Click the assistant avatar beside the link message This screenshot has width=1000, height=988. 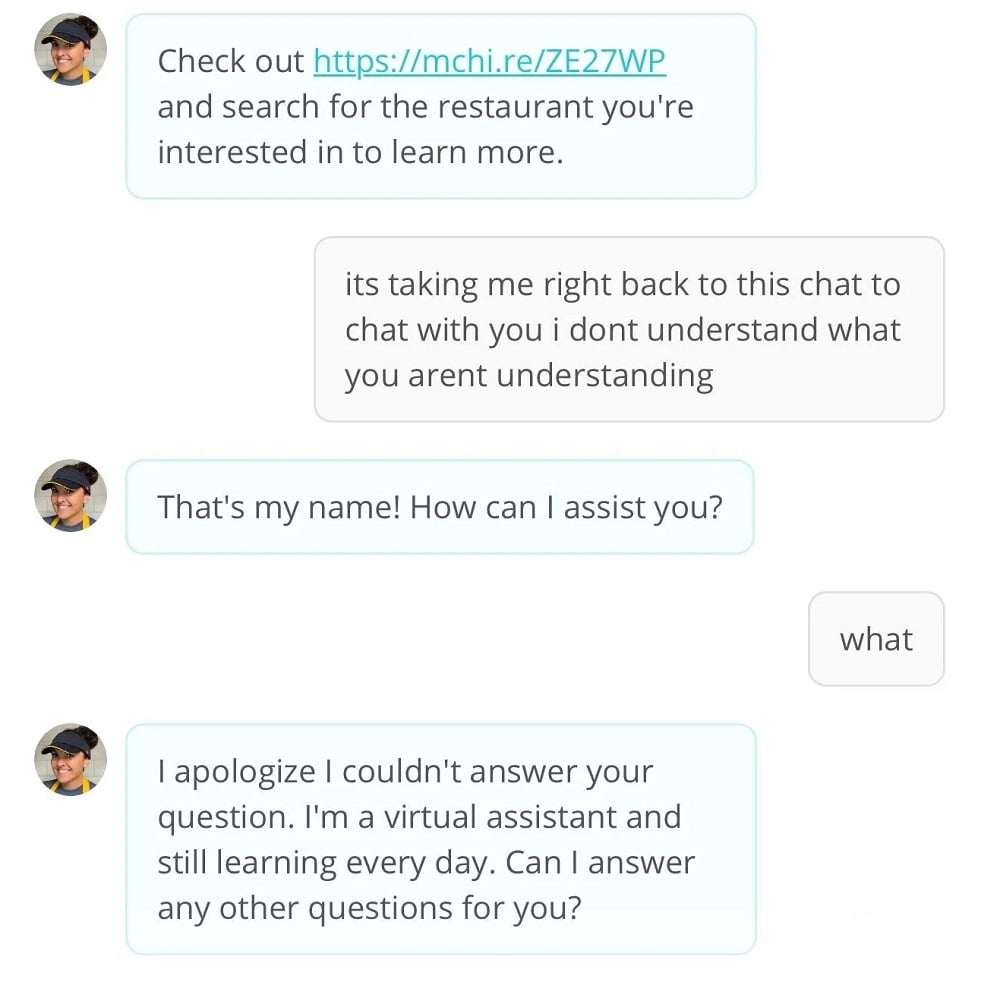point(70,50)
